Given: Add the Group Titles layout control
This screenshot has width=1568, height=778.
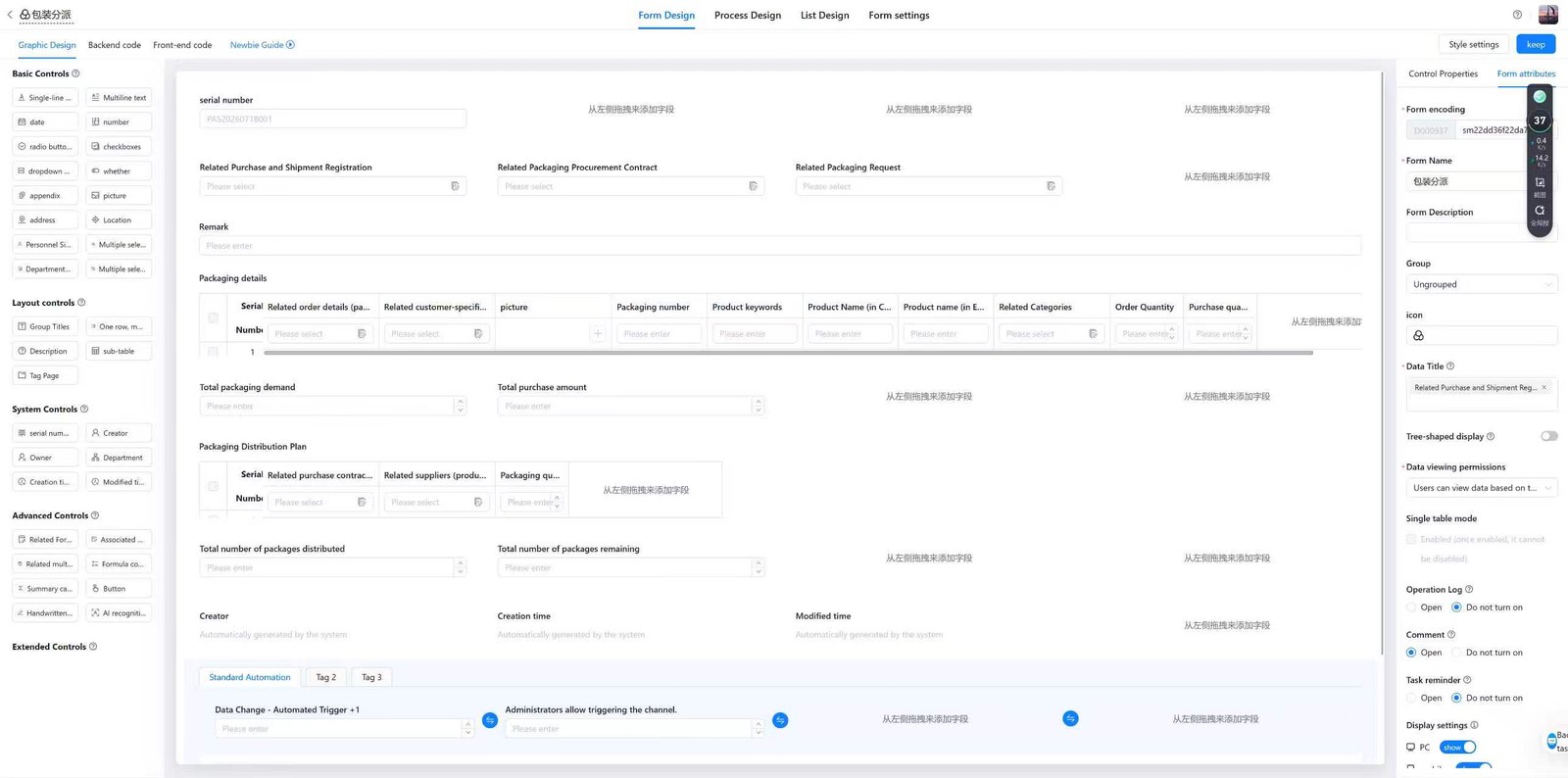Looking at the screenshot, I should pos(45,327).
